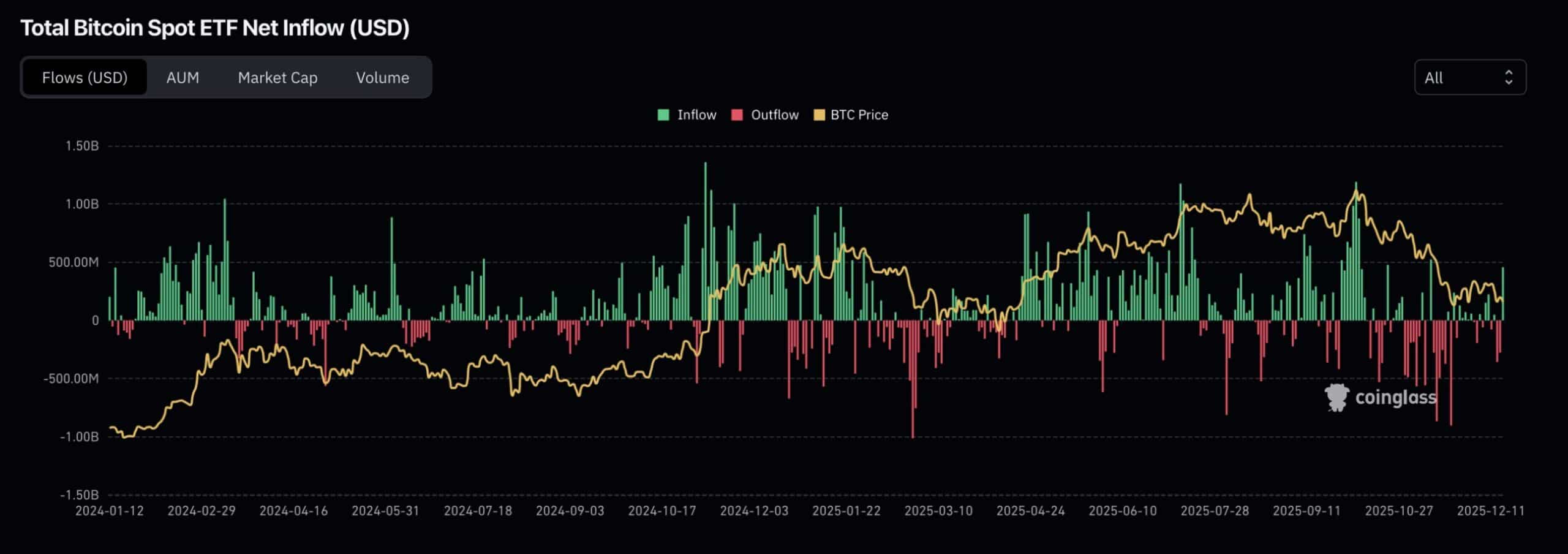
Task: Click the Flows (USD) tab
Action: tap(84, 77)
